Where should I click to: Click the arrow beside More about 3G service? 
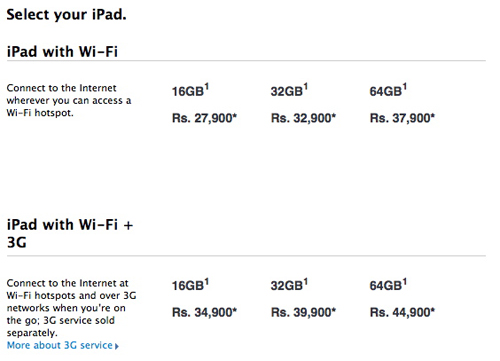pyautogui.click(x=117, y=346)
